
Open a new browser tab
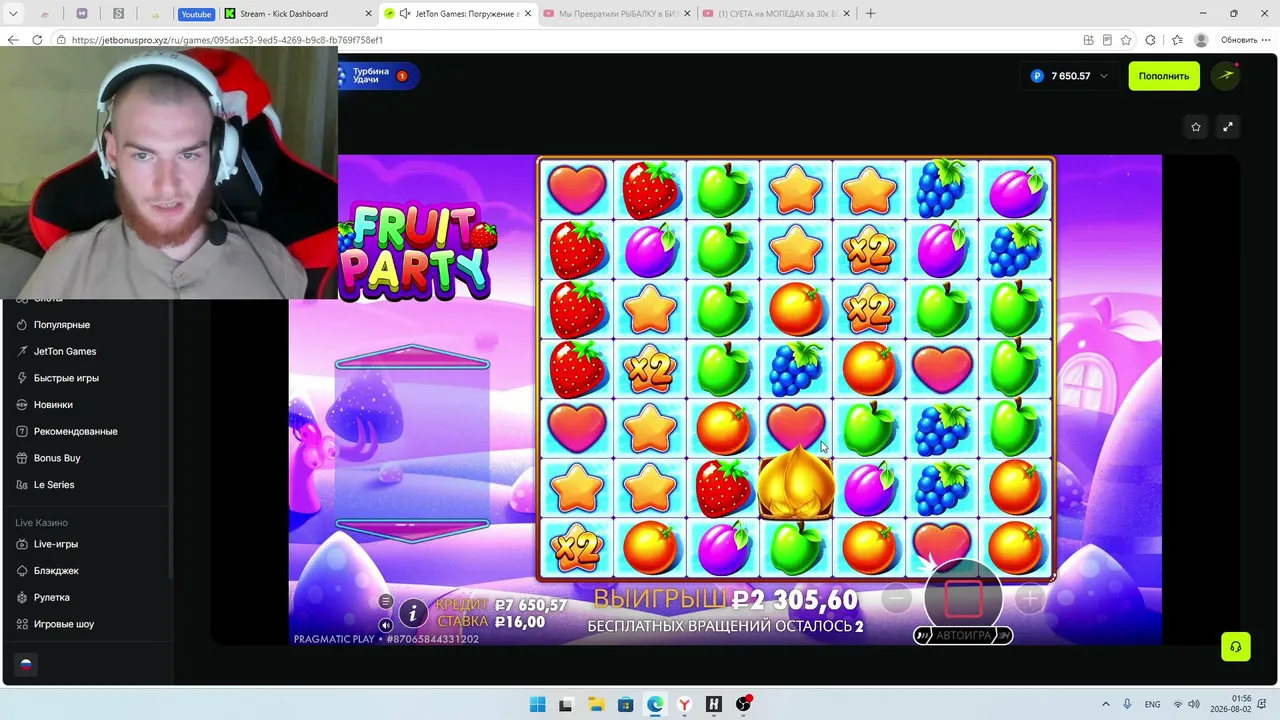870,14
